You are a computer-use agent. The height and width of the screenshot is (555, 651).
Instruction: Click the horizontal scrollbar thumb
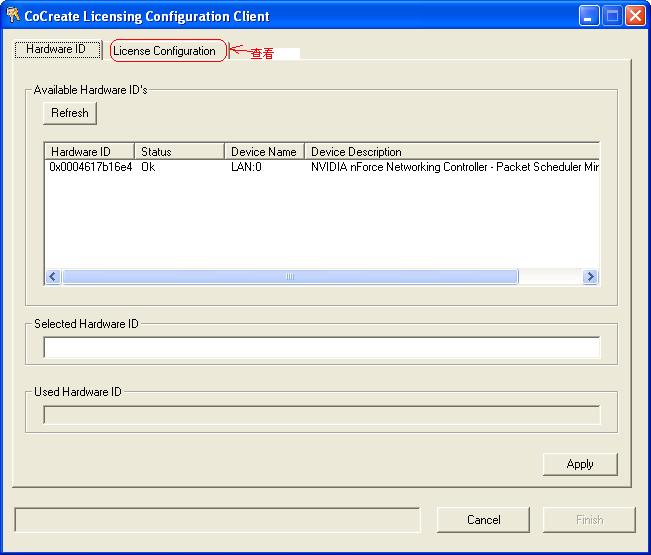pyautogui.click(x=290, y=276)
